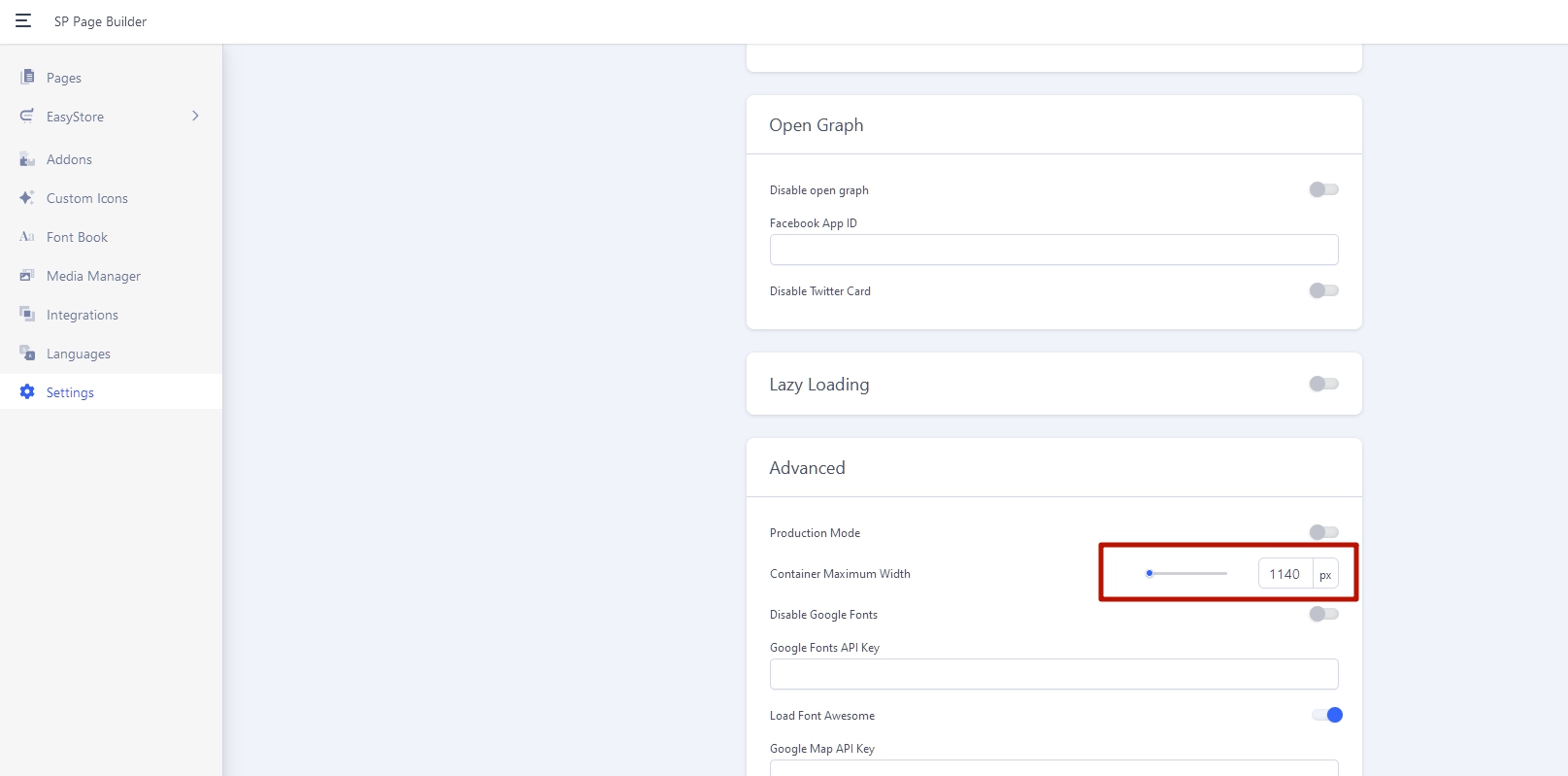
Task: Expand the EasyStore submenu chevron
Action: [195, 116]
